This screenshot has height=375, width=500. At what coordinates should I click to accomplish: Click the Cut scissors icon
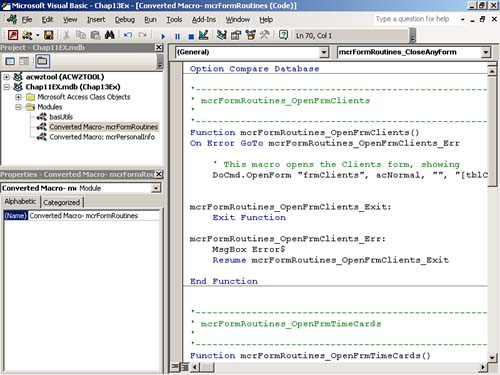(x=66, y=35)
